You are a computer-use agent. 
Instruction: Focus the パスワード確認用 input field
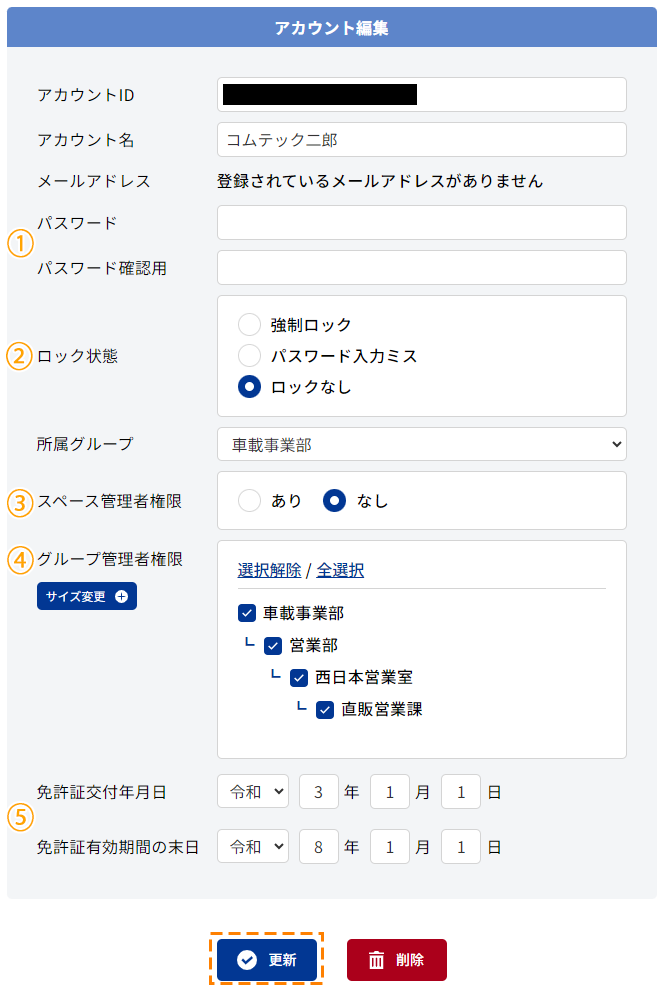click(x=422, y=268)
